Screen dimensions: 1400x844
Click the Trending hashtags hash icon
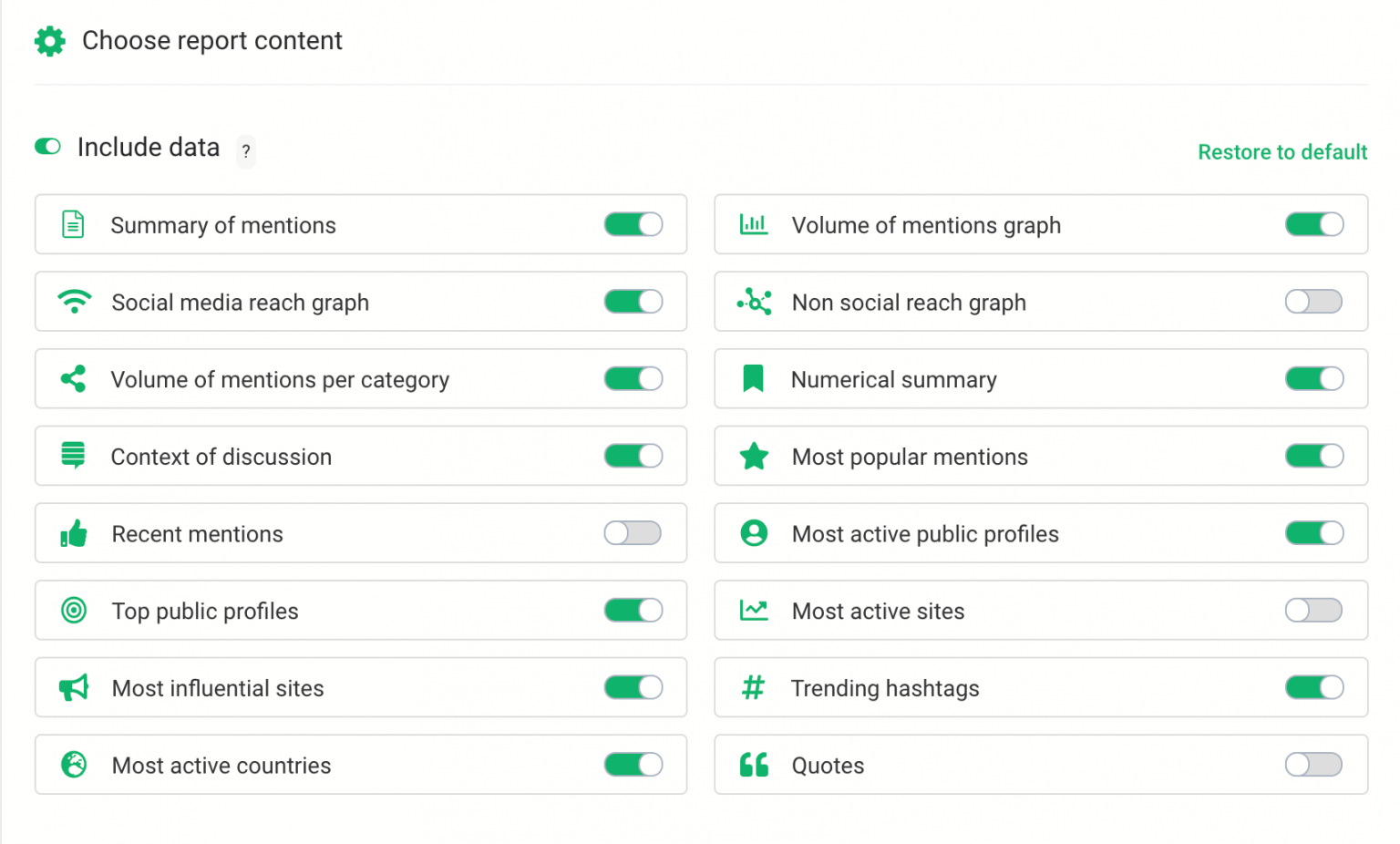pyautogui.click(x=754, y=688)
